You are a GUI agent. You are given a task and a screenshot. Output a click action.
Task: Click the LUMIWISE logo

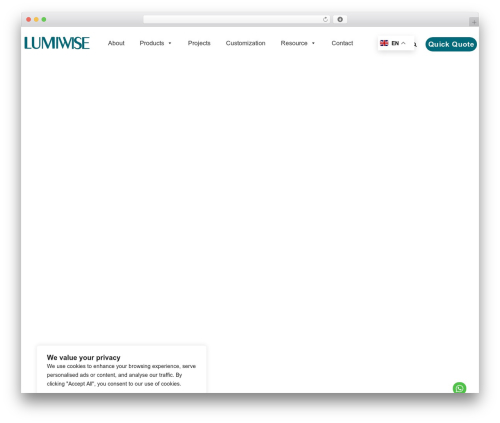click(x=57, y=43)
